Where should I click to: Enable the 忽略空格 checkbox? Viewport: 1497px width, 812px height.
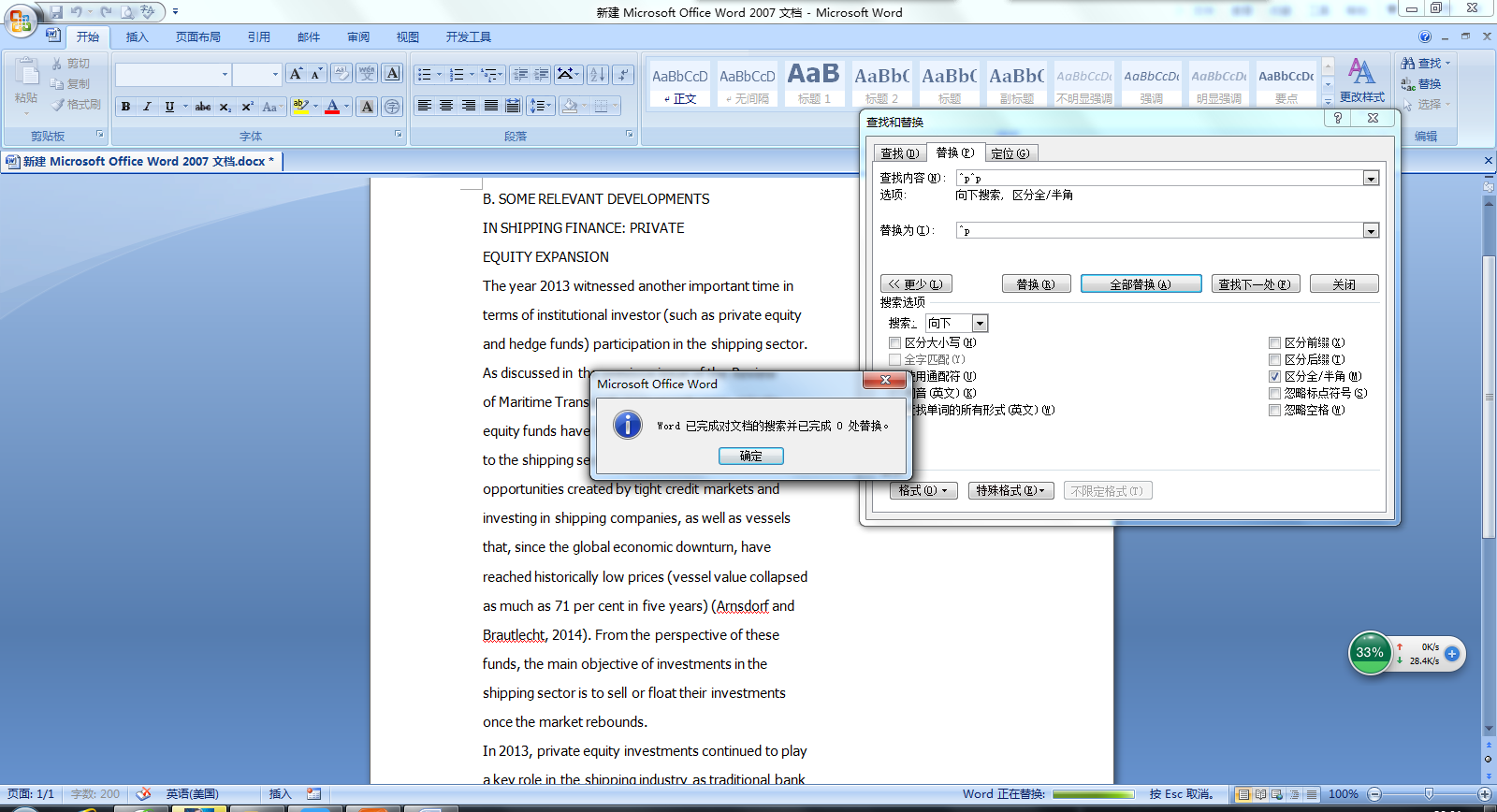pos(1274,410)
